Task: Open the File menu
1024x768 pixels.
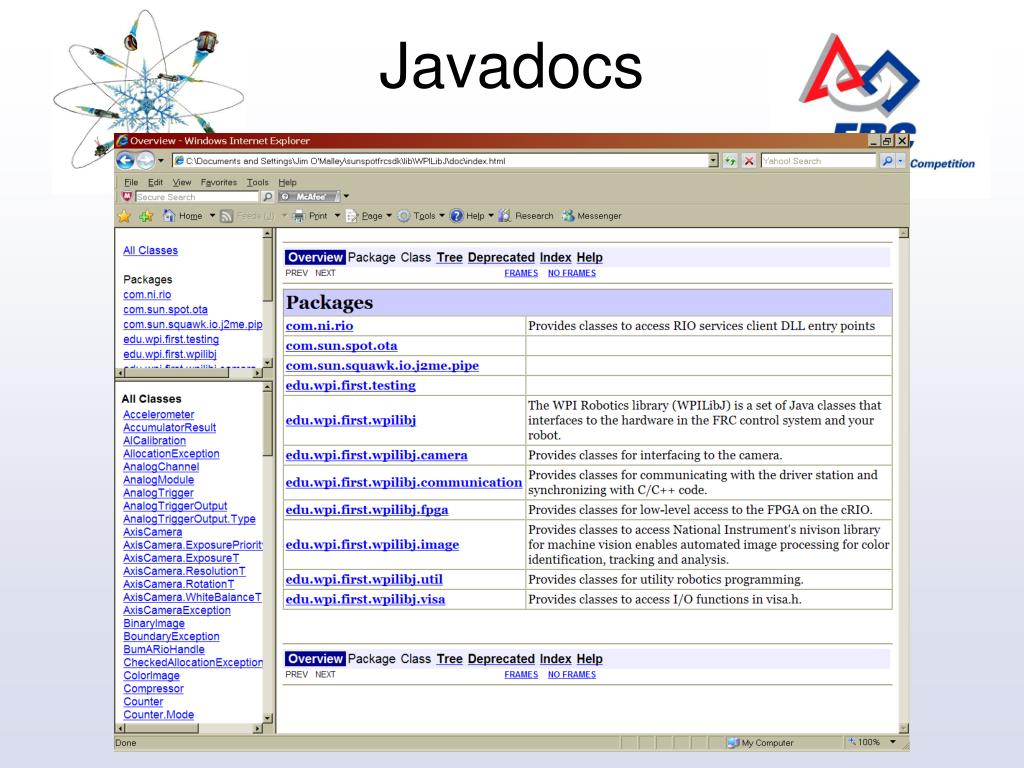Action: [131, 182]
